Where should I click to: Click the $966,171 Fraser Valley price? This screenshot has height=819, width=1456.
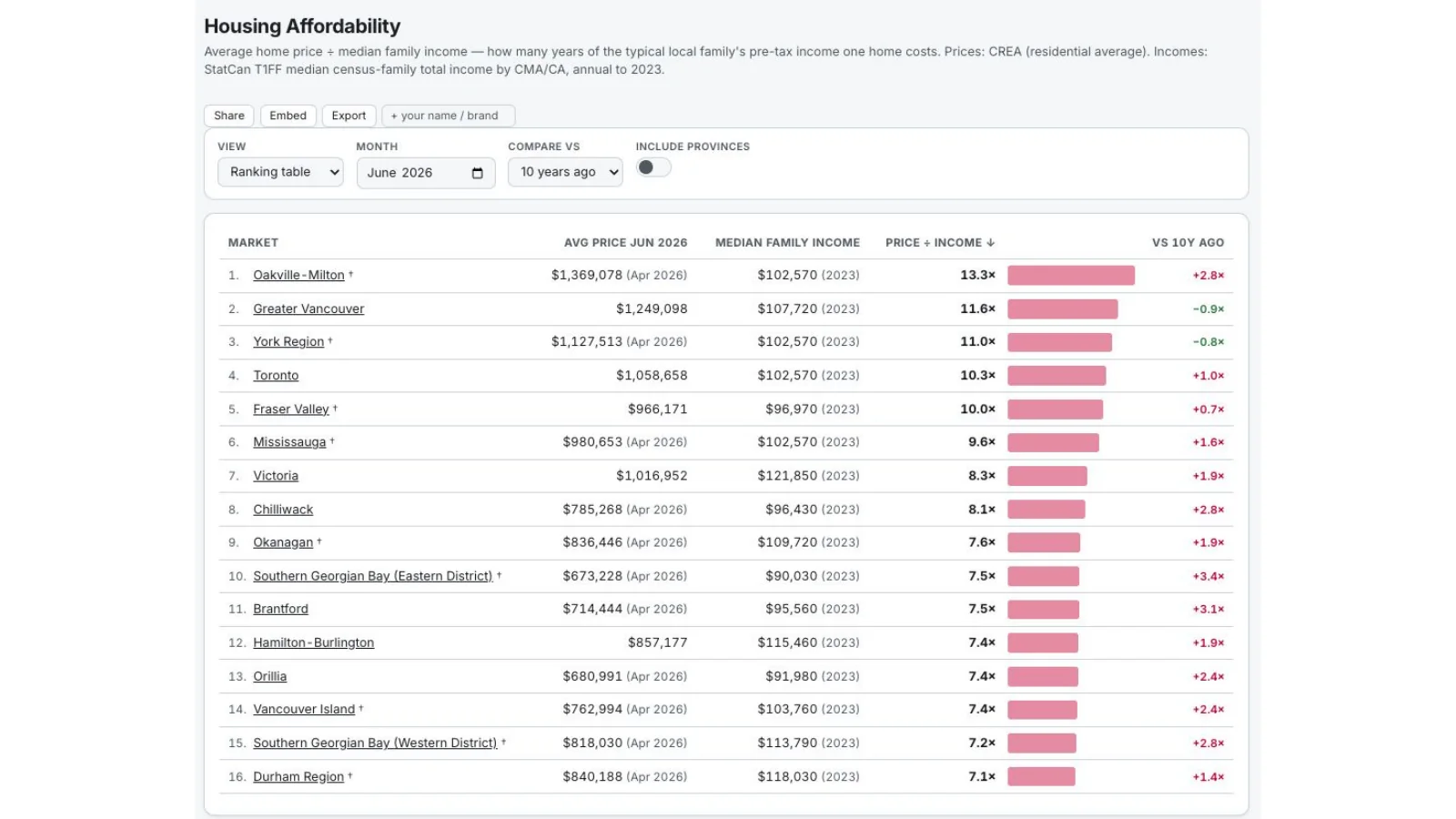pyautogui.click(x=658, y=409)
